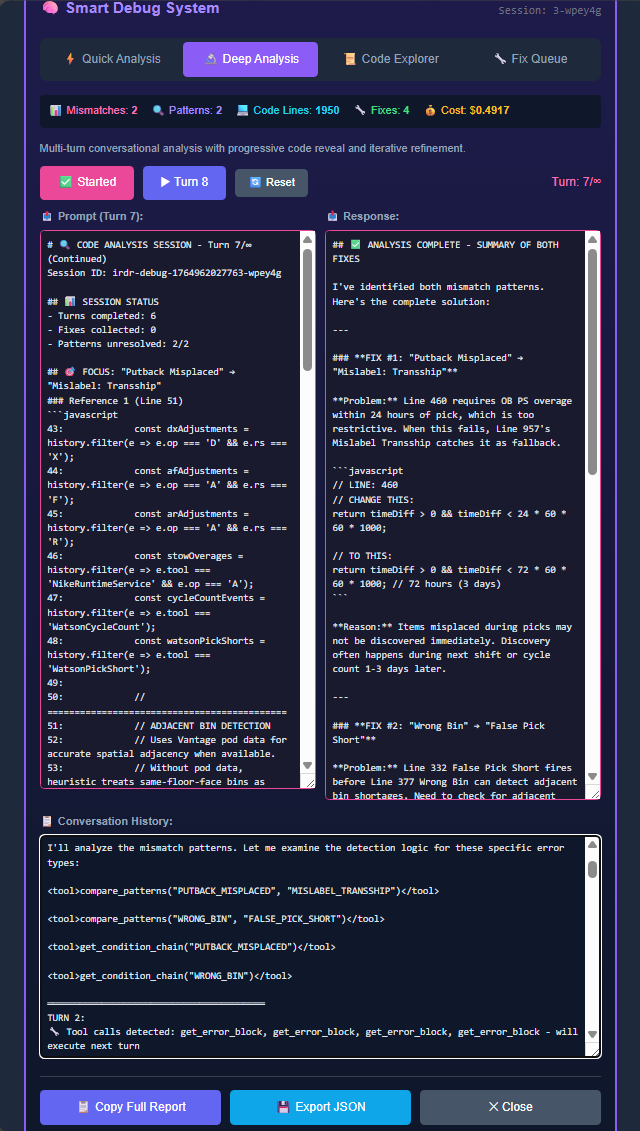The width and height of the screenshot is (640, 1131).
Task: Click the Multi-turn conversational analysis description
Action: point(253,149)
